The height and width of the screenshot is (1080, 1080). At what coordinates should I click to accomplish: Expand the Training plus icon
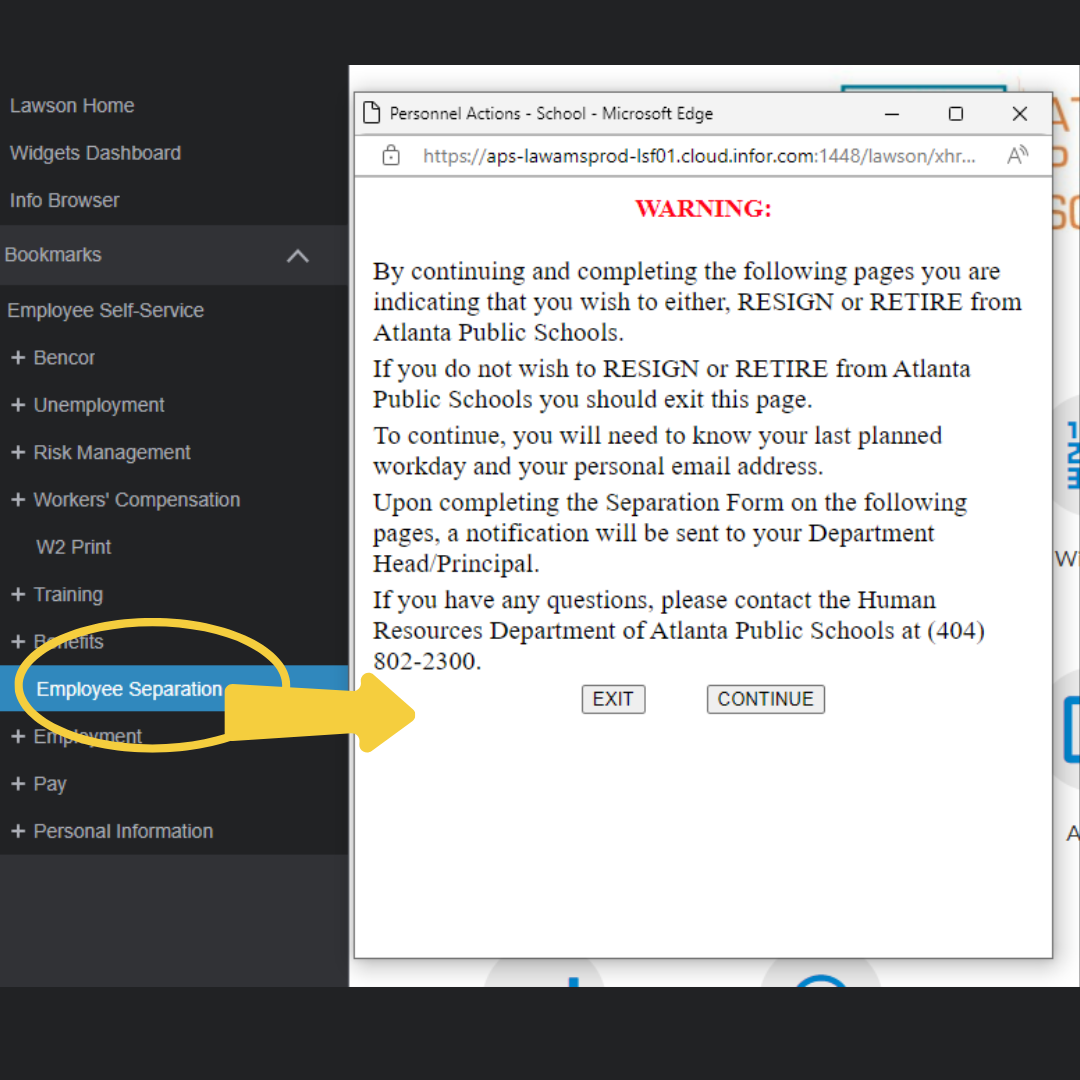point(19,594)
